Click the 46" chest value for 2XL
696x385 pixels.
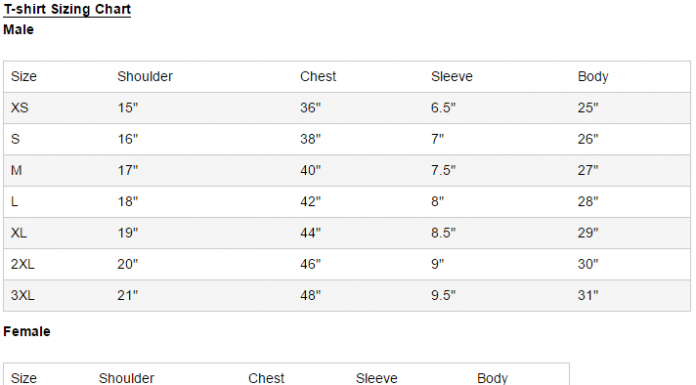click(310, 264)
